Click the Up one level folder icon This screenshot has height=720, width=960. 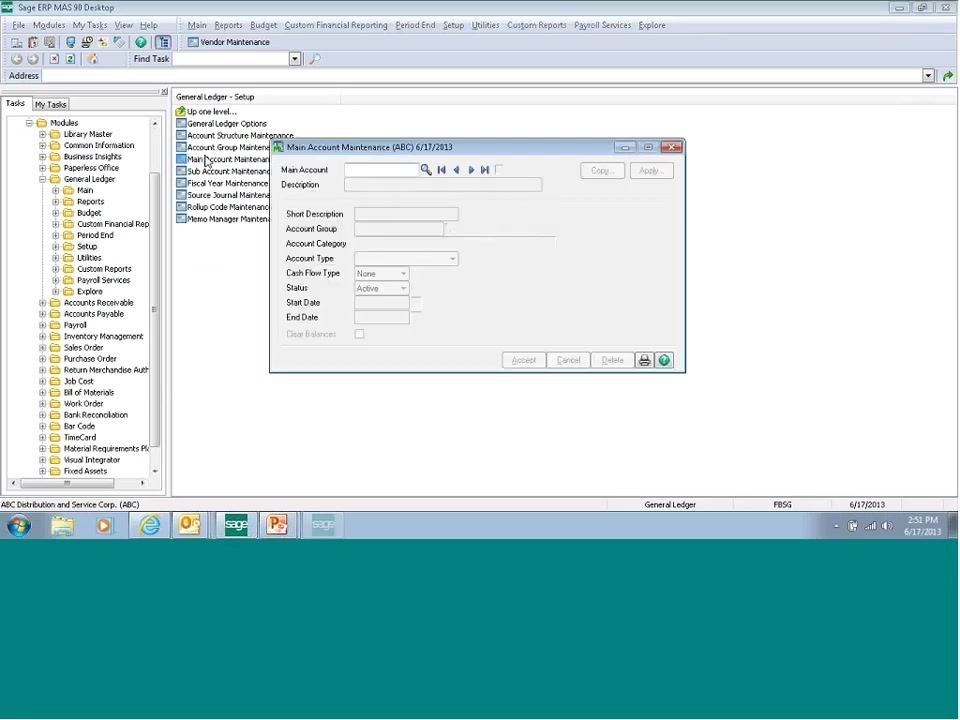pyautogui.click(x=180, y=111)
